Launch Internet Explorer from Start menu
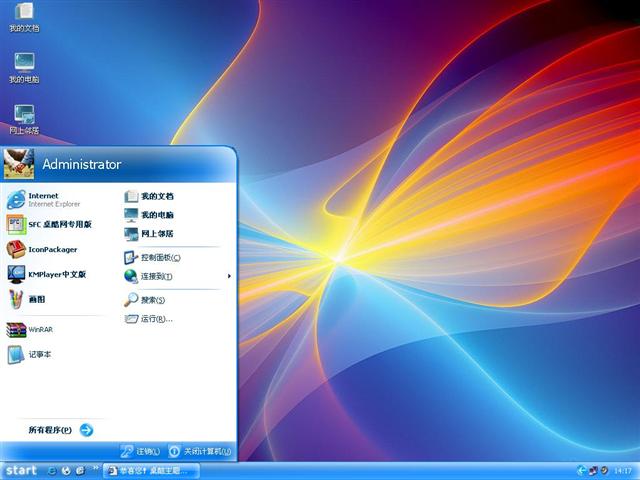Screen dimensions: 640x480 (57, 200)
